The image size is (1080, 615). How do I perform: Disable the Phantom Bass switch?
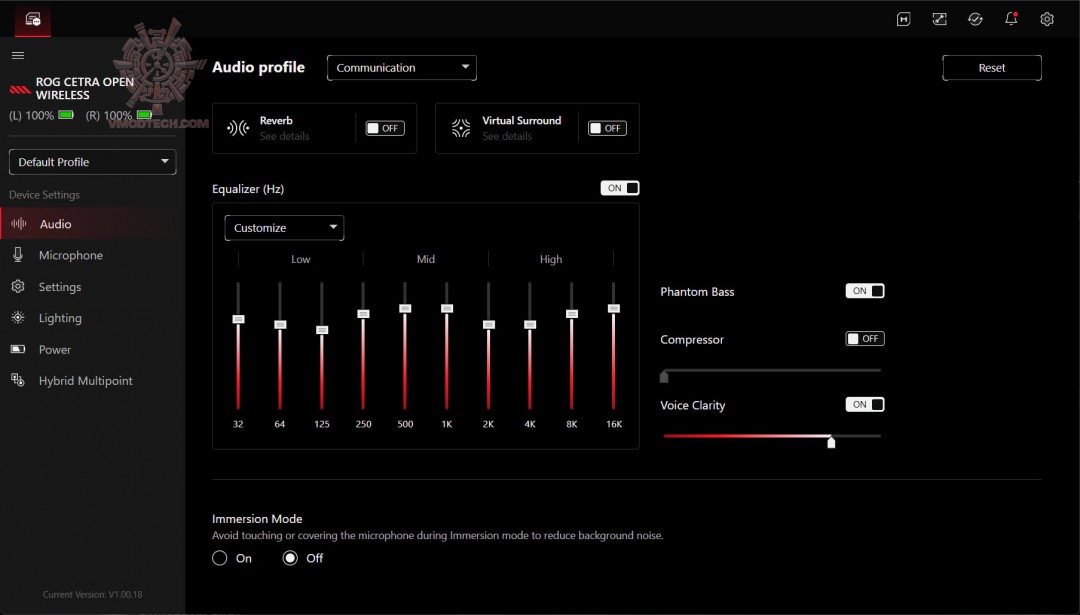click(x=865, y=291)
